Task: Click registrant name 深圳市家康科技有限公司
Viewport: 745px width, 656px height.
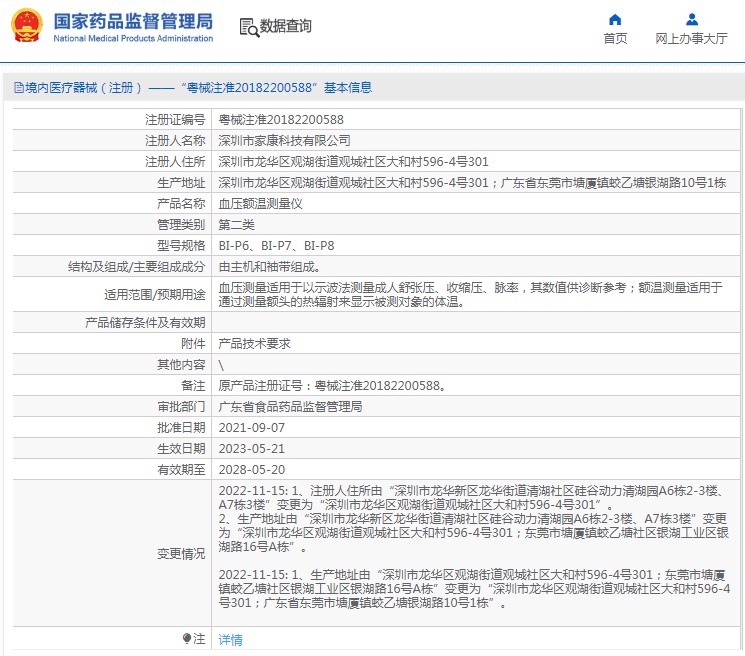Action: pyautogui.click(x=285, y=140)
